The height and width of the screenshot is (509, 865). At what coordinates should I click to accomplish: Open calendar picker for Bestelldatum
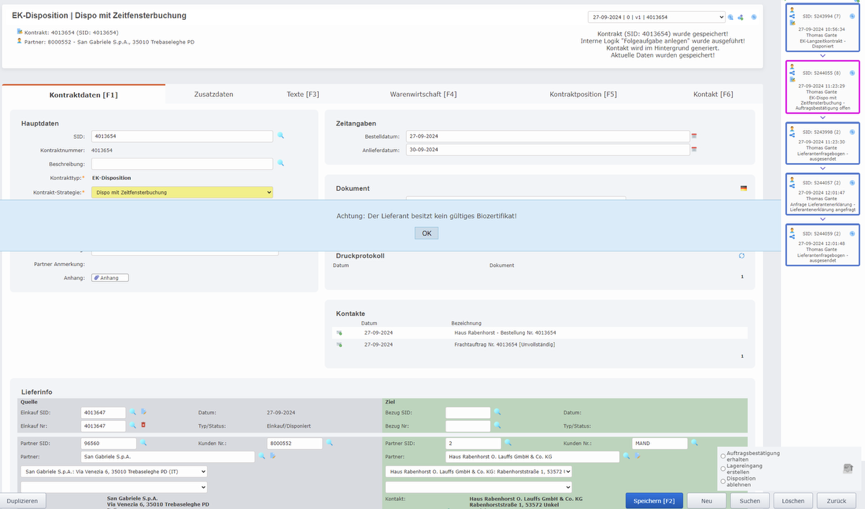694,136
